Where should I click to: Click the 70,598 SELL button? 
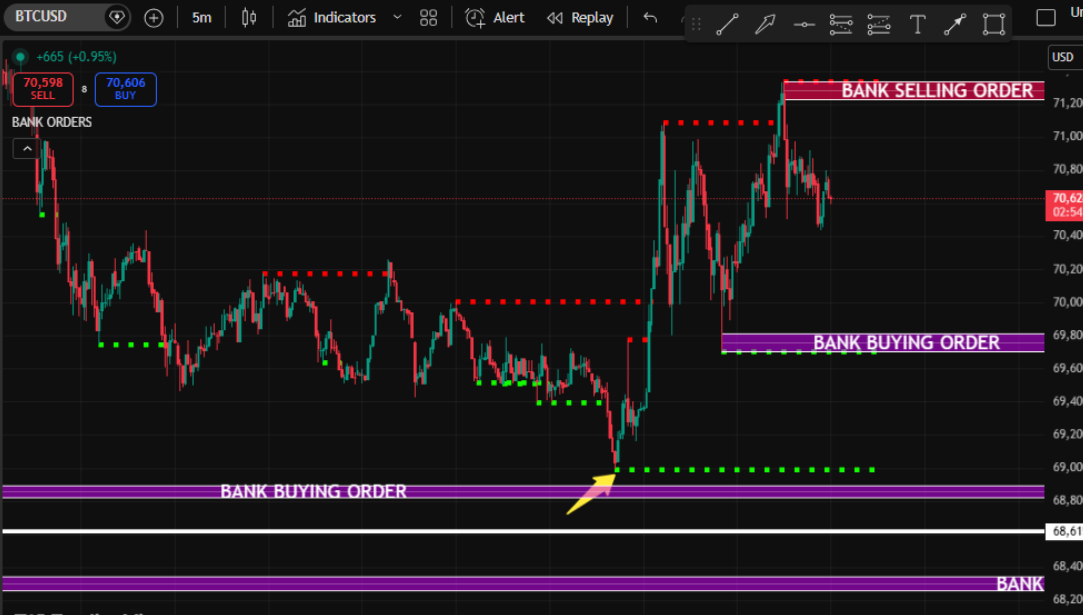[x=42, y=89]
